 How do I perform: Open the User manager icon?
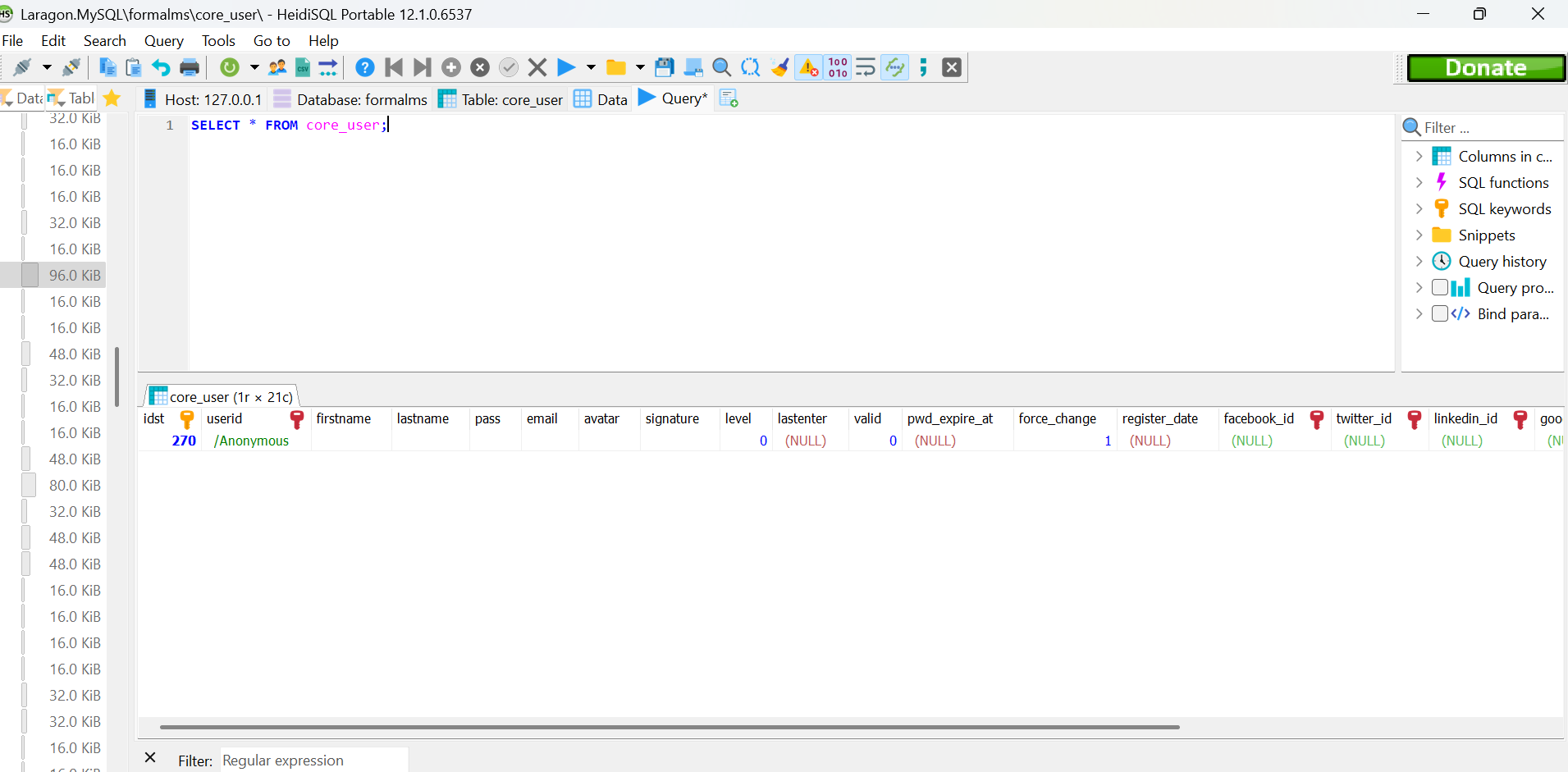277,67
